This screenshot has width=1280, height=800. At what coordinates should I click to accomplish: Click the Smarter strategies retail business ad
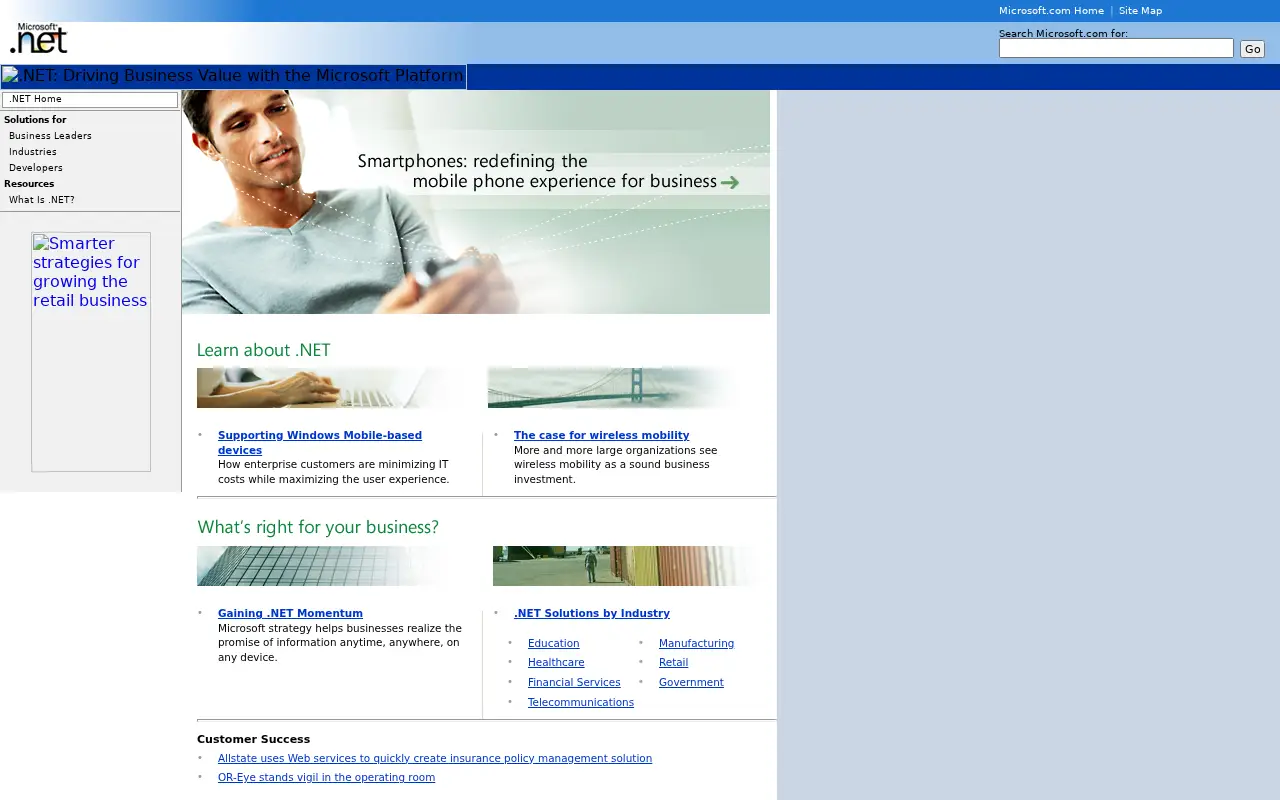pyautogui.click(x=91, y=352)
